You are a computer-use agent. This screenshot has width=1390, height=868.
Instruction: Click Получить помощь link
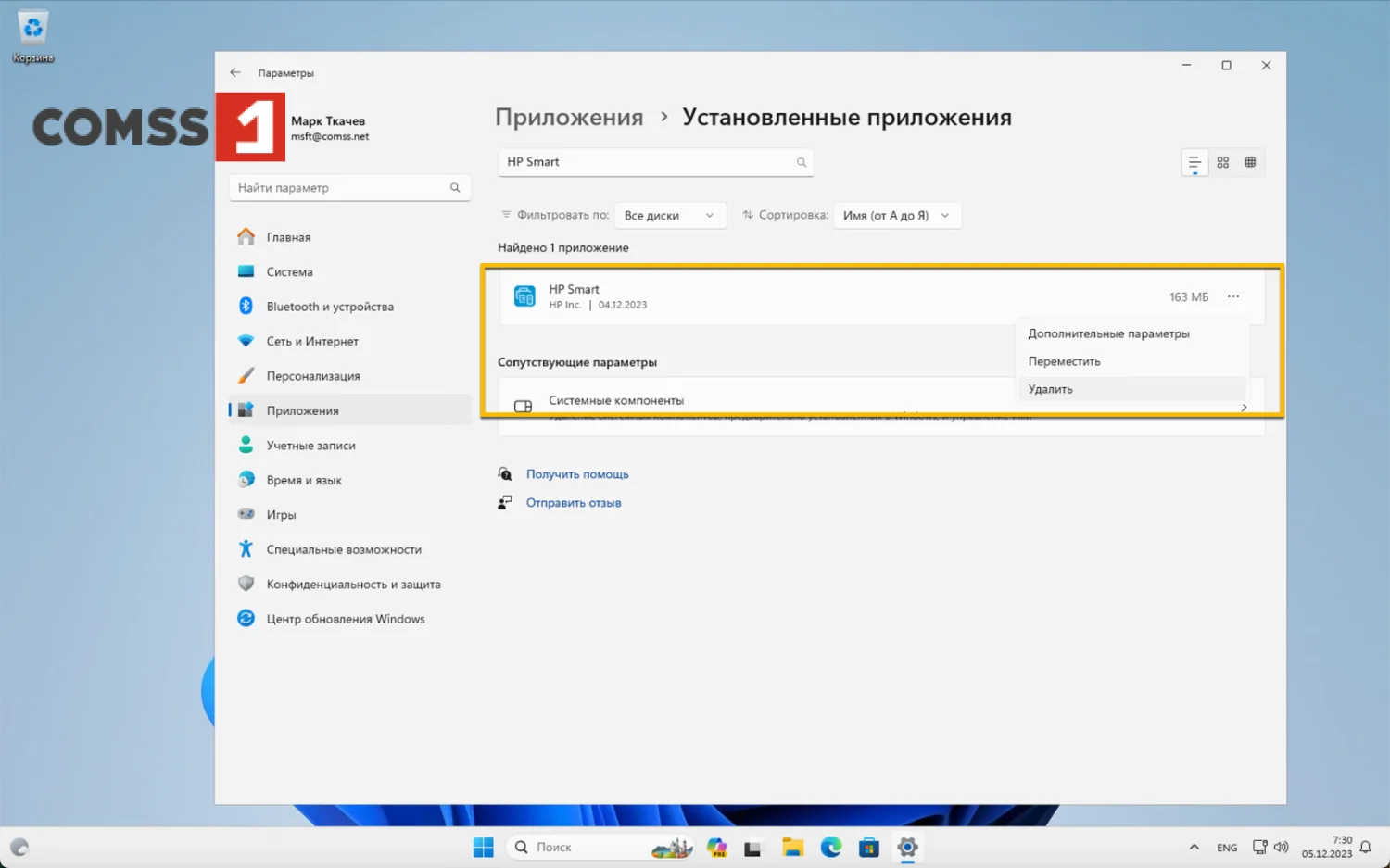tap(577, 474)
